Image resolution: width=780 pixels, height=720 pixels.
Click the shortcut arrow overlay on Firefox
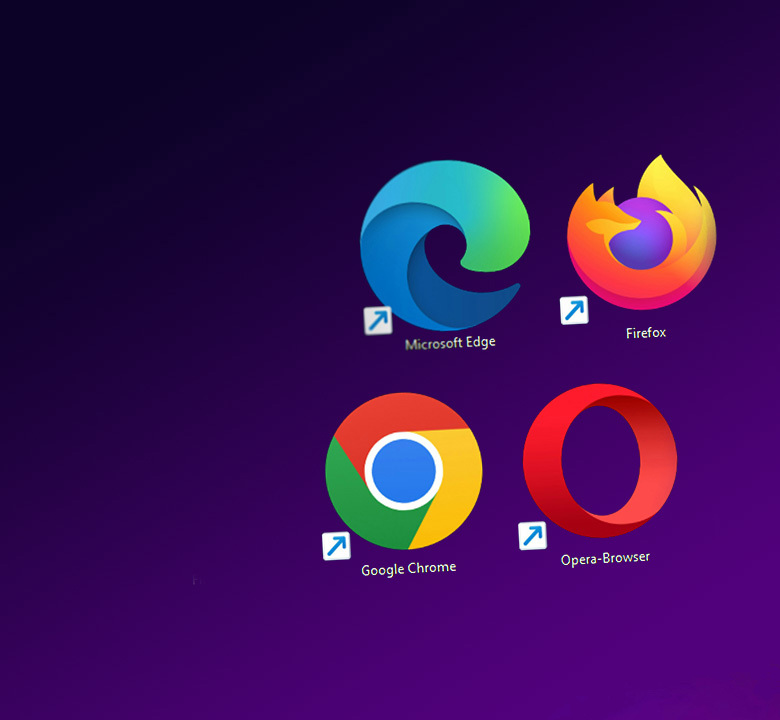(x=574, y=310)
